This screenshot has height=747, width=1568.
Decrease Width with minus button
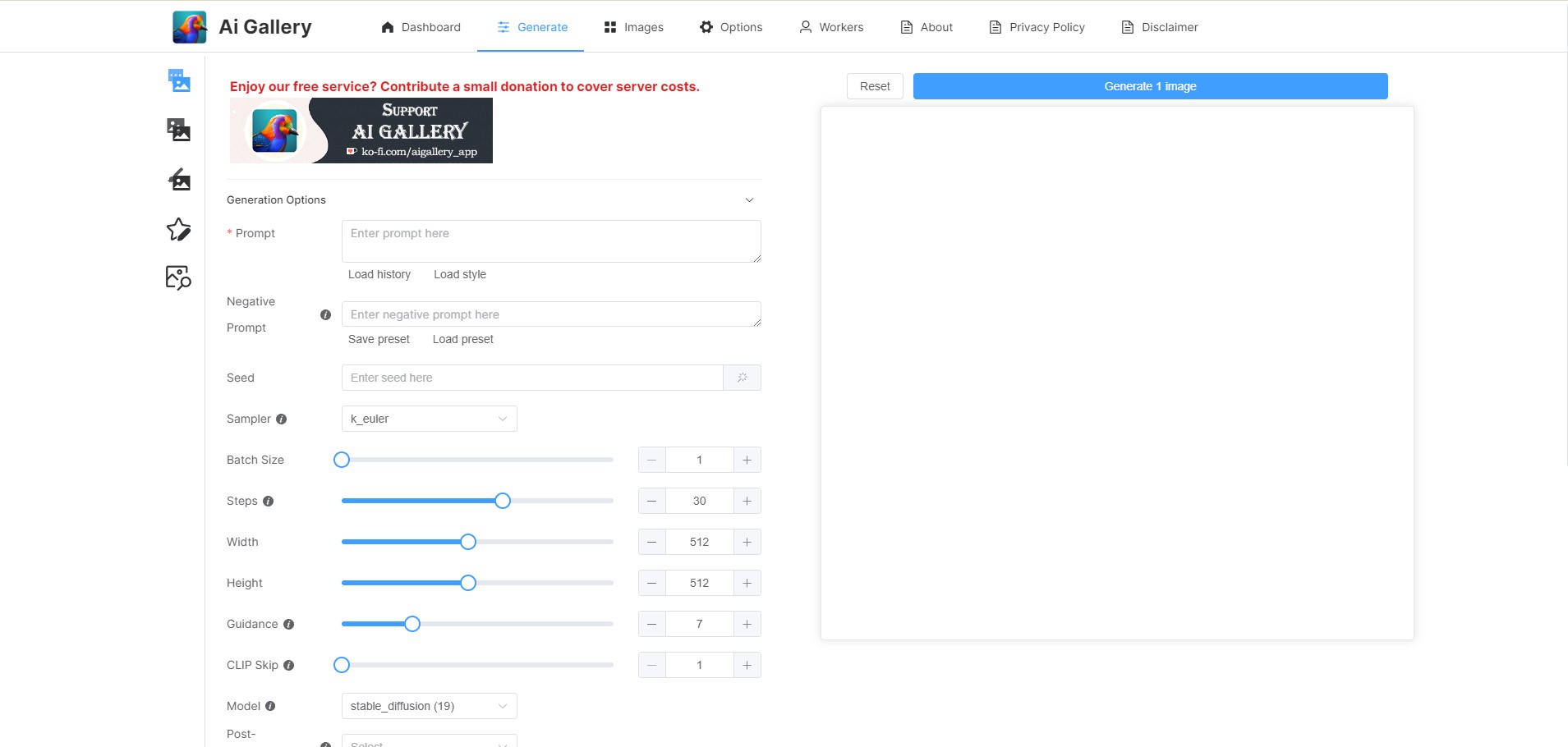click(652, 542)
